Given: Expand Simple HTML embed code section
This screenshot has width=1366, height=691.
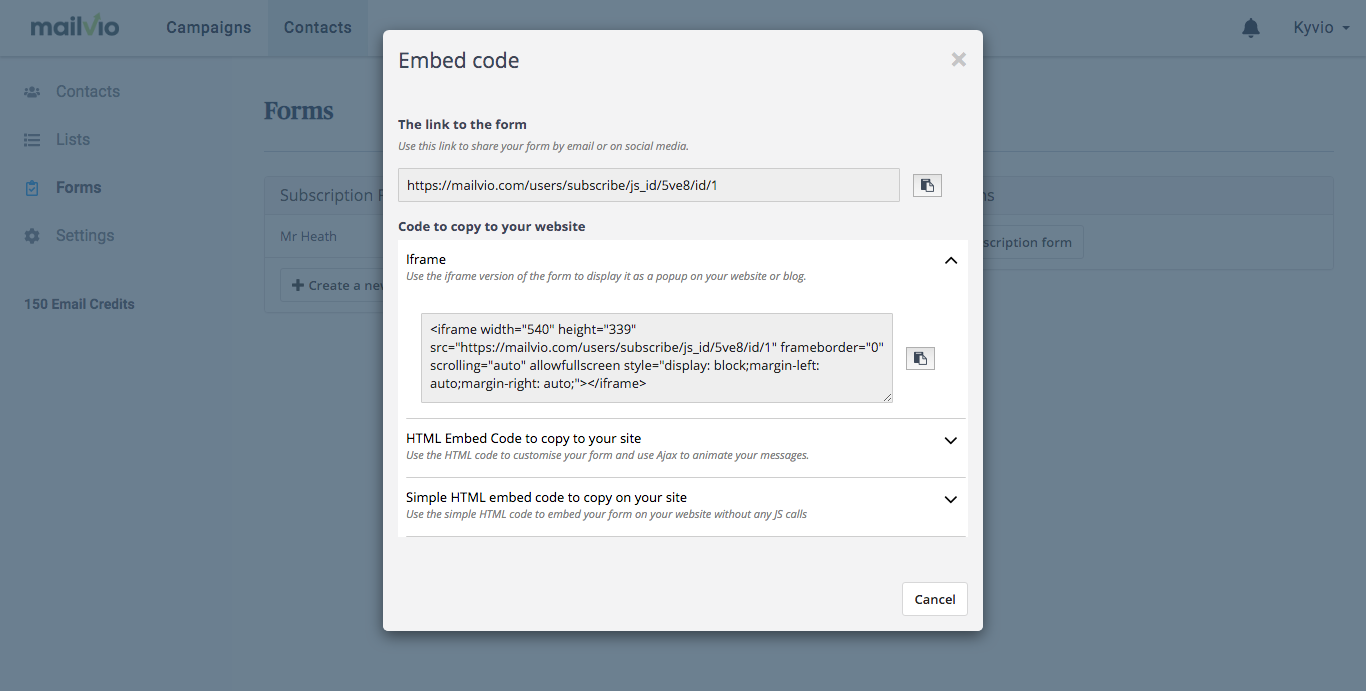Looking at the screenshot, I should pos(951,499).
